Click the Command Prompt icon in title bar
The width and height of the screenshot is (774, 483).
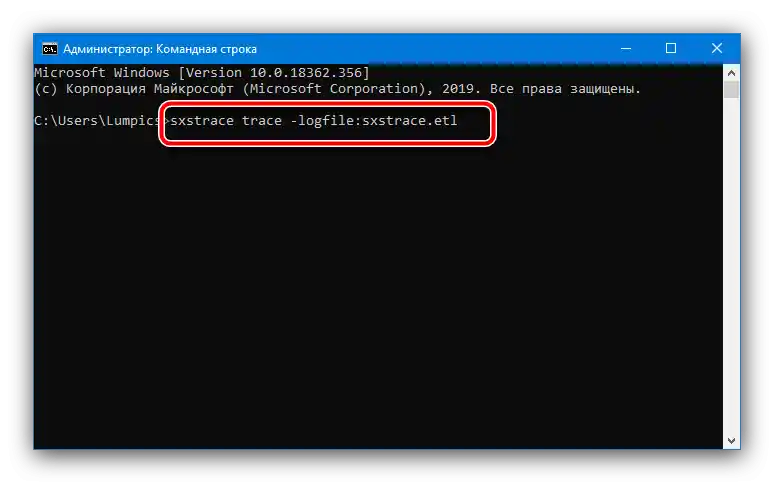click(x=48, y=48)
